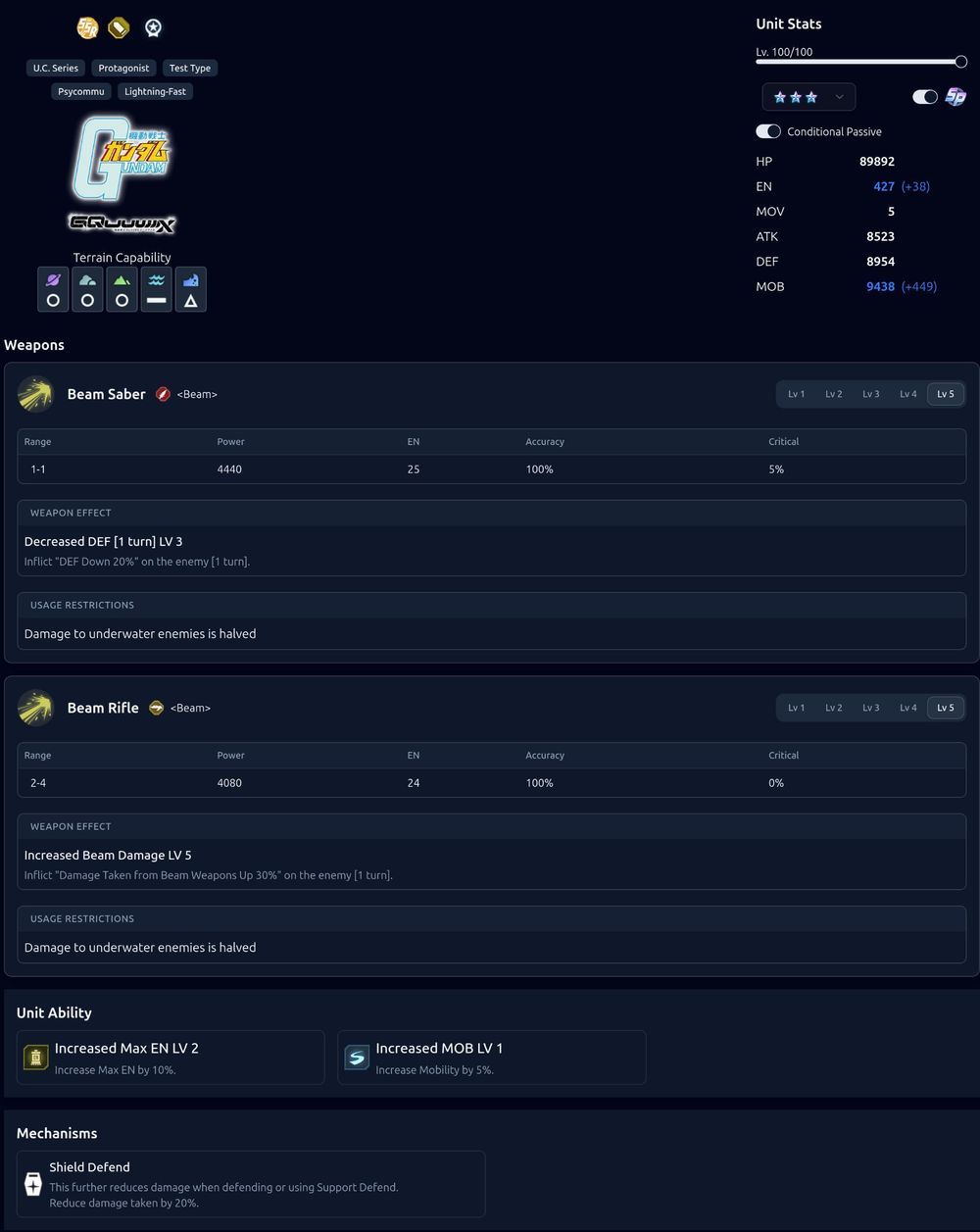
Task: Select Lv 1 for Beam Rifle
Action: point(796,708)
